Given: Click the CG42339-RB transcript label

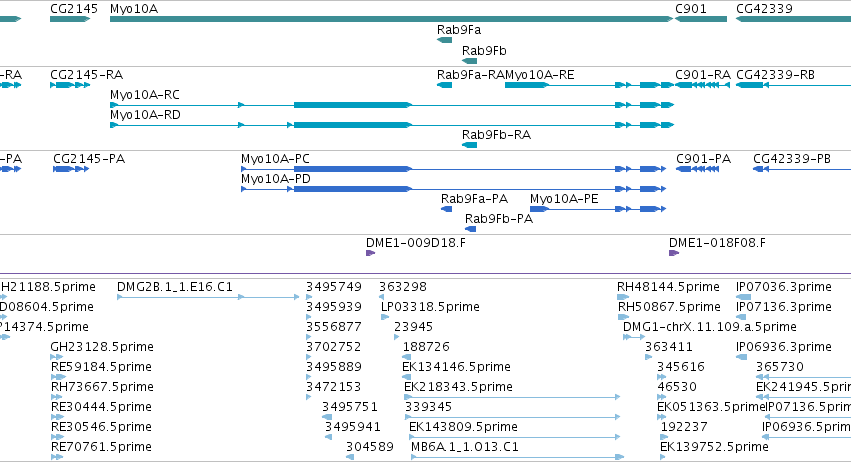Looking at the screenshot, I should [775, 75].
